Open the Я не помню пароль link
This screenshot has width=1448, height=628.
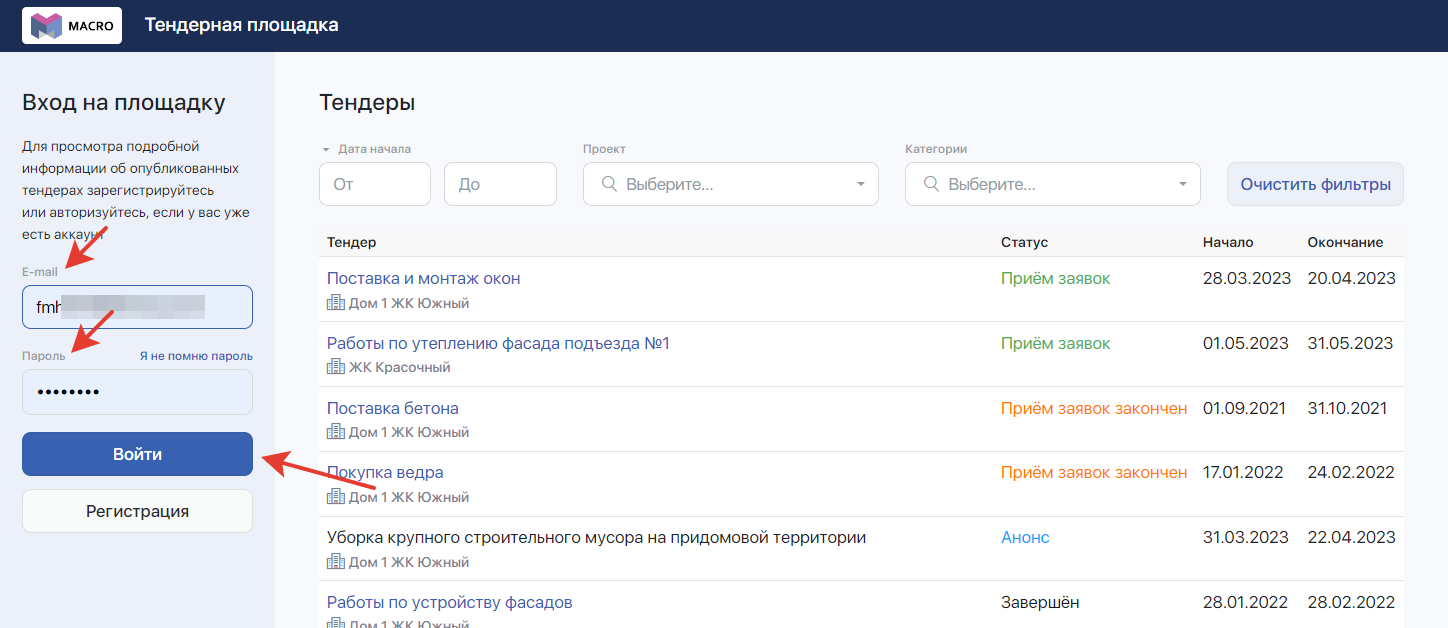pos(195,356)
